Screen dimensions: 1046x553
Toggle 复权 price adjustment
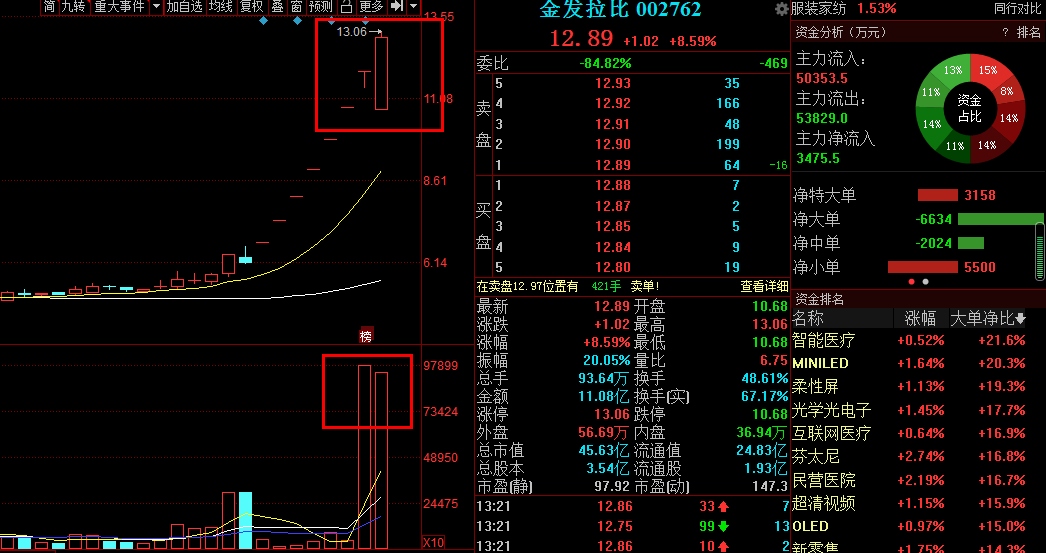252,7
